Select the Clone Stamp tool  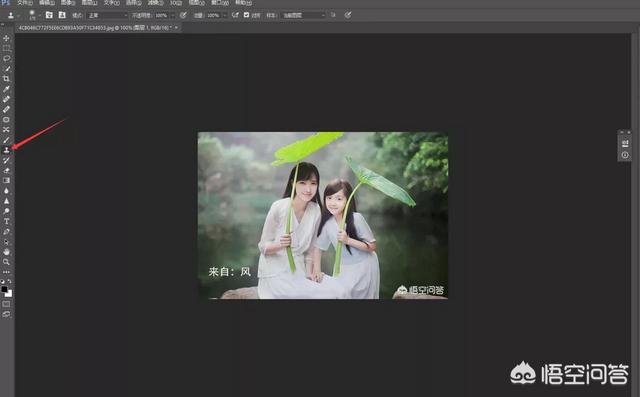6,150
